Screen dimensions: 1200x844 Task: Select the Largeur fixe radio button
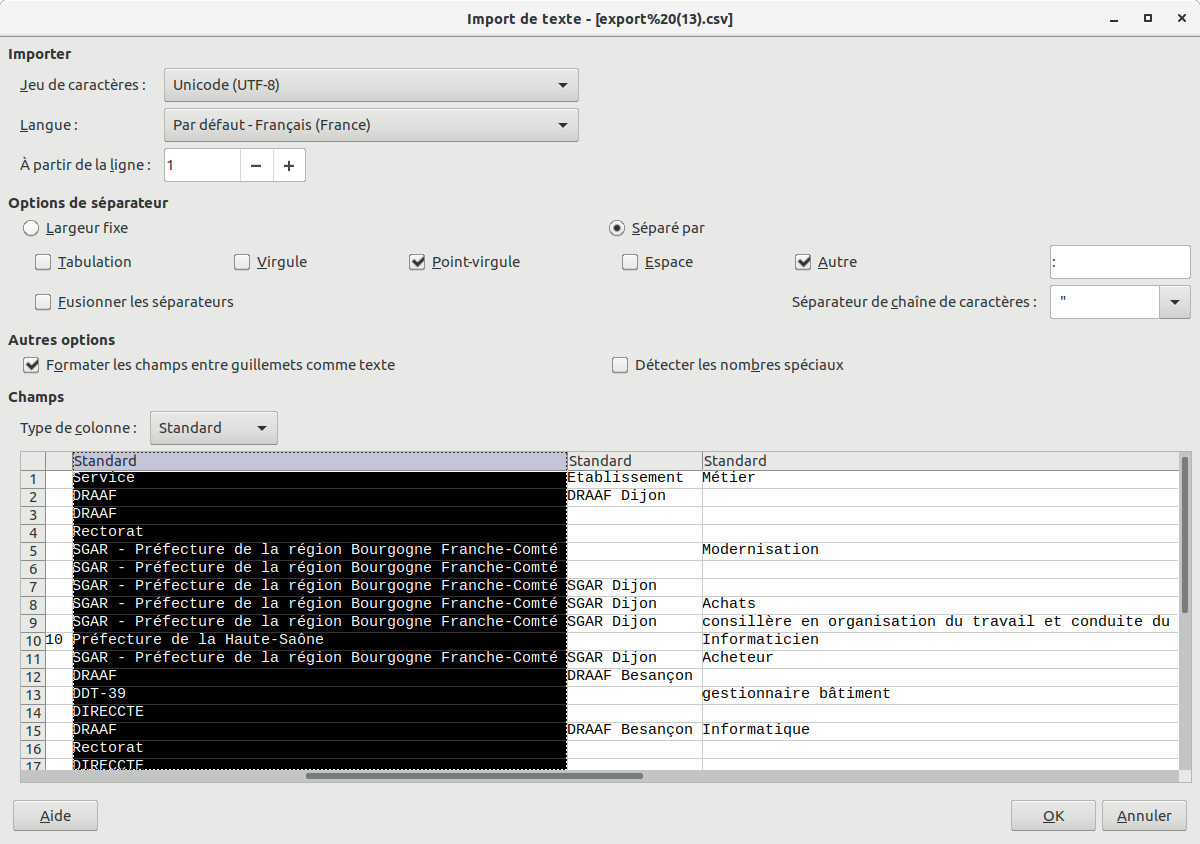tap(31, 228)
